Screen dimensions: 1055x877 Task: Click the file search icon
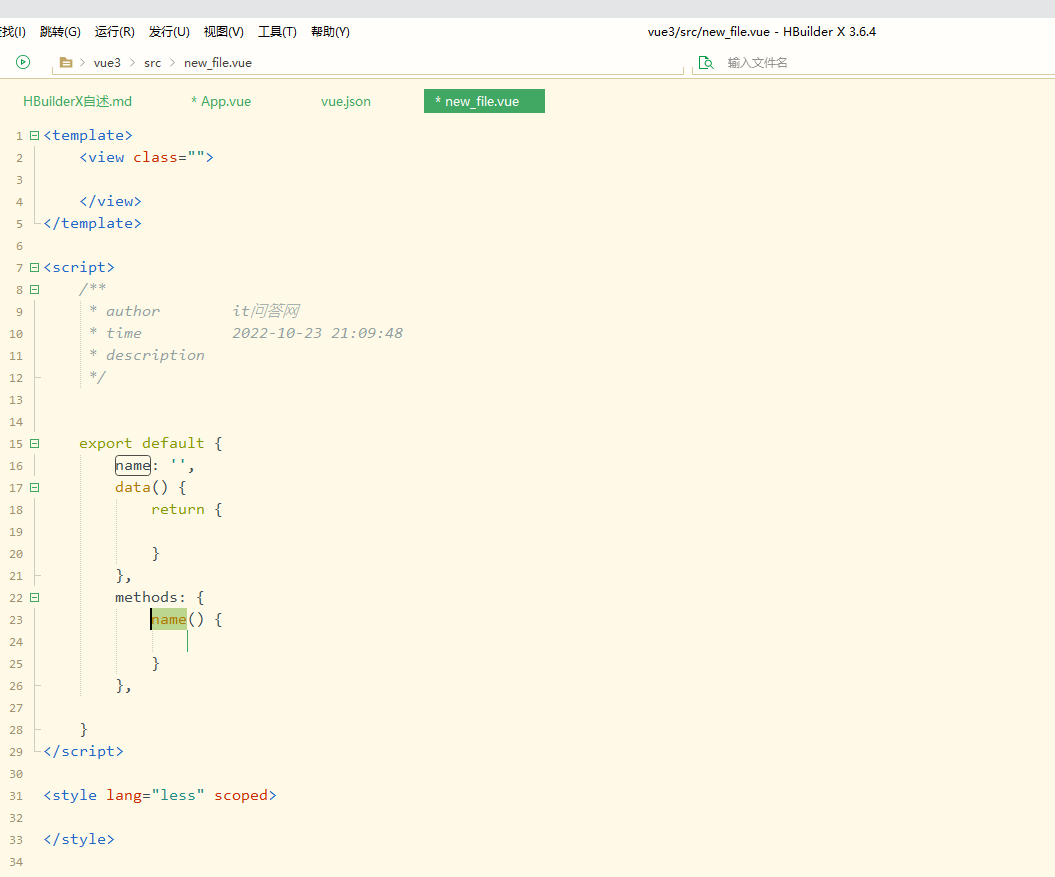pyautogui.click(x=706, y=63)
